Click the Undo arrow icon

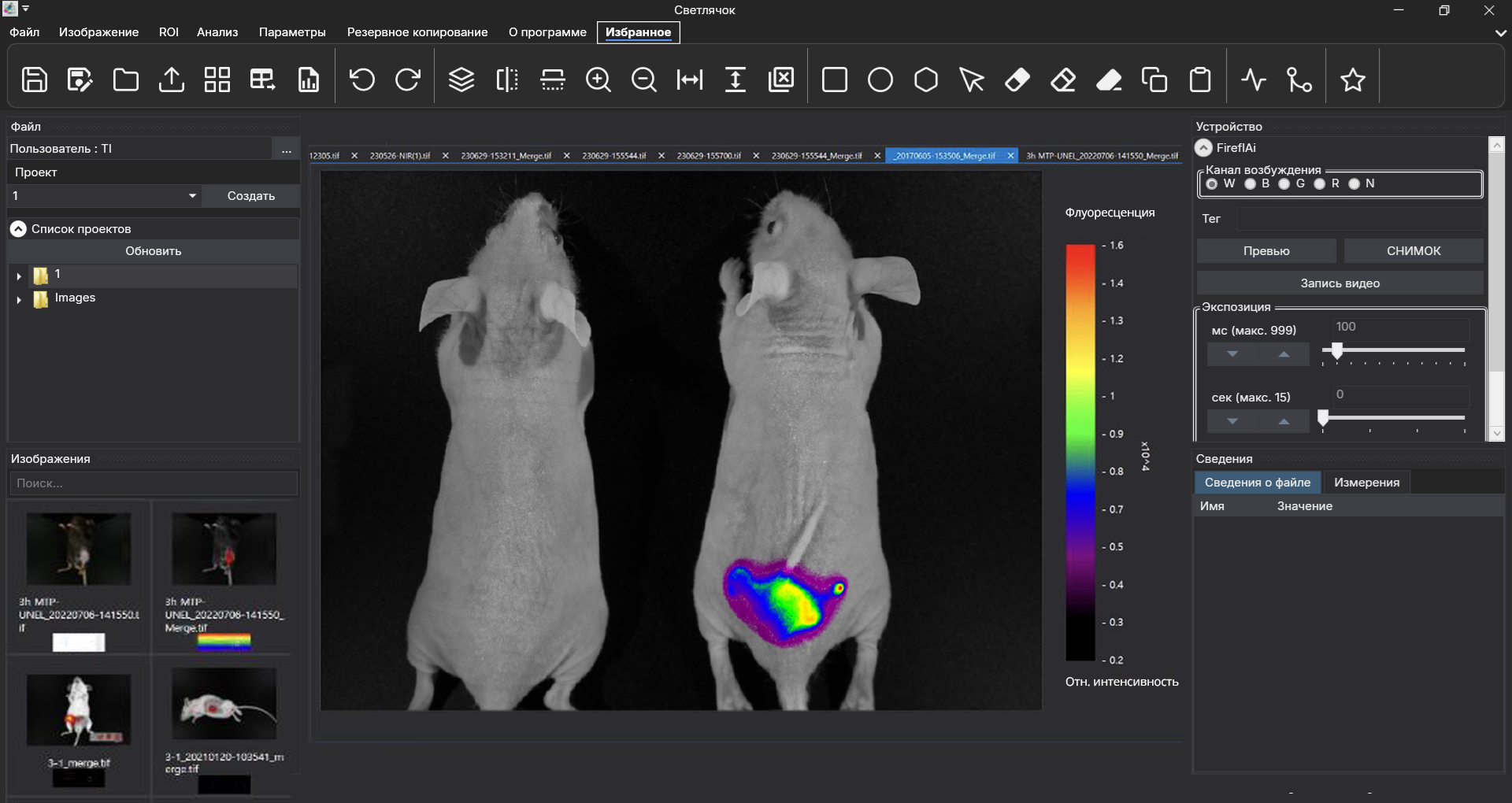coord(362,80)
